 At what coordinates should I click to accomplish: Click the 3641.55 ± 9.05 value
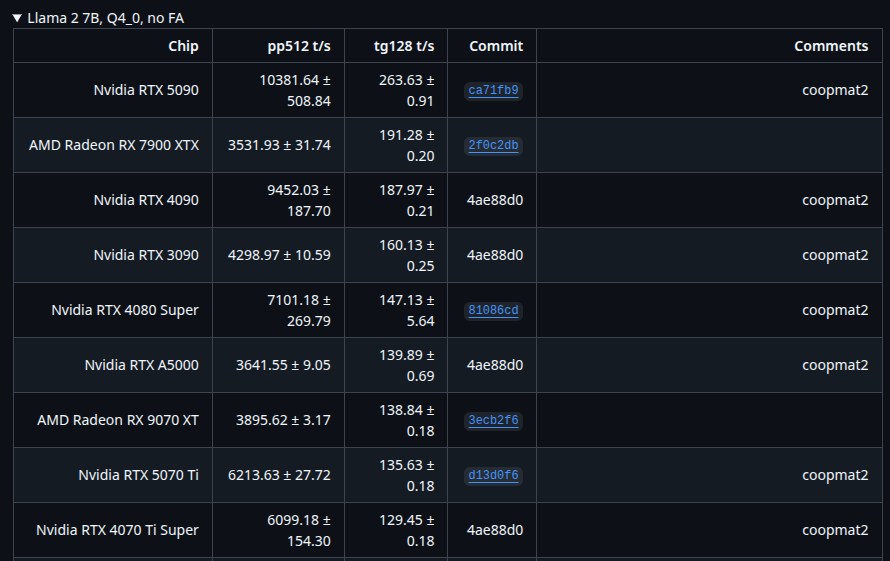click(x=283, y=365)
